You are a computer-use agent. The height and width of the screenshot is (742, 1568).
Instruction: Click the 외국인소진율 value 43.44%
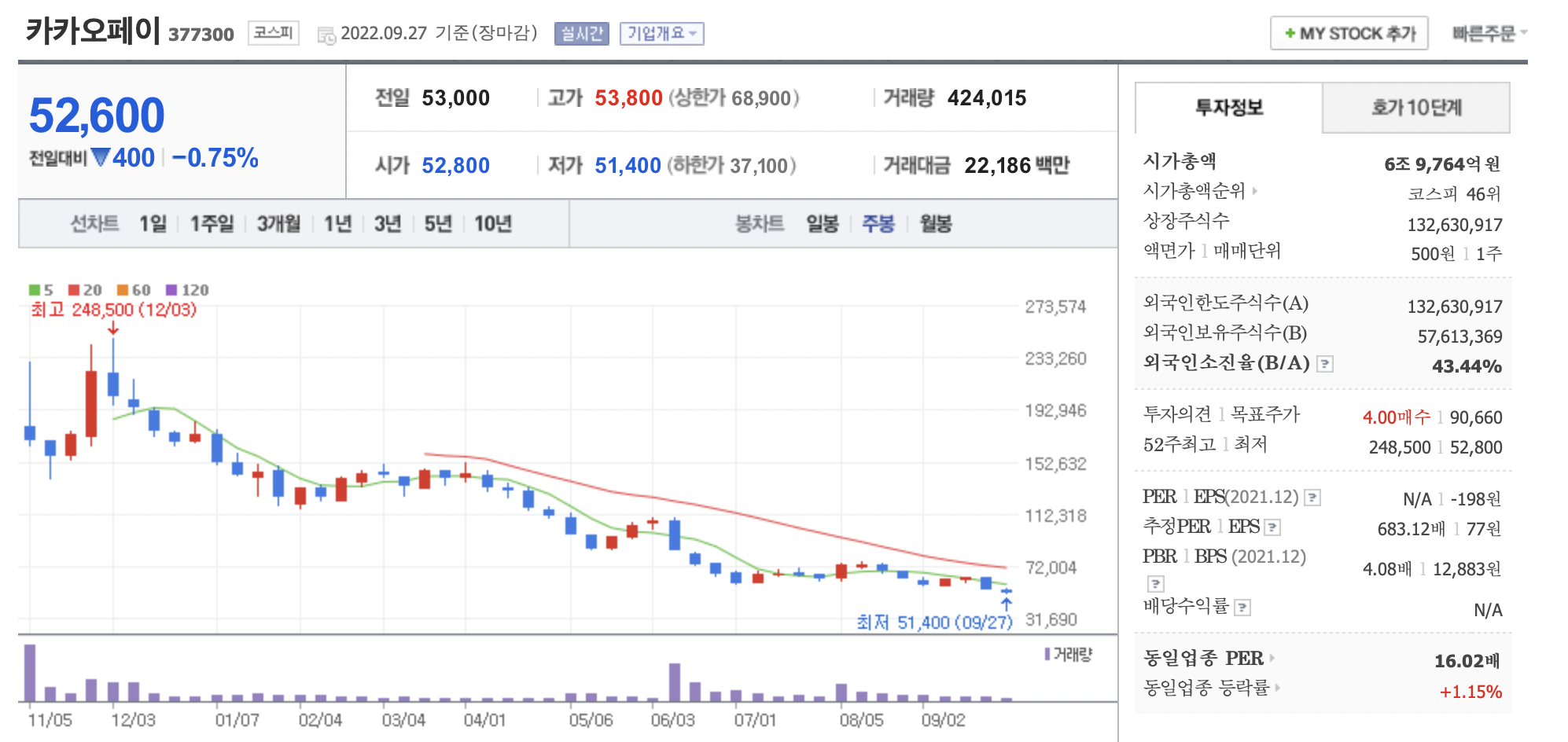(1467, 366)
